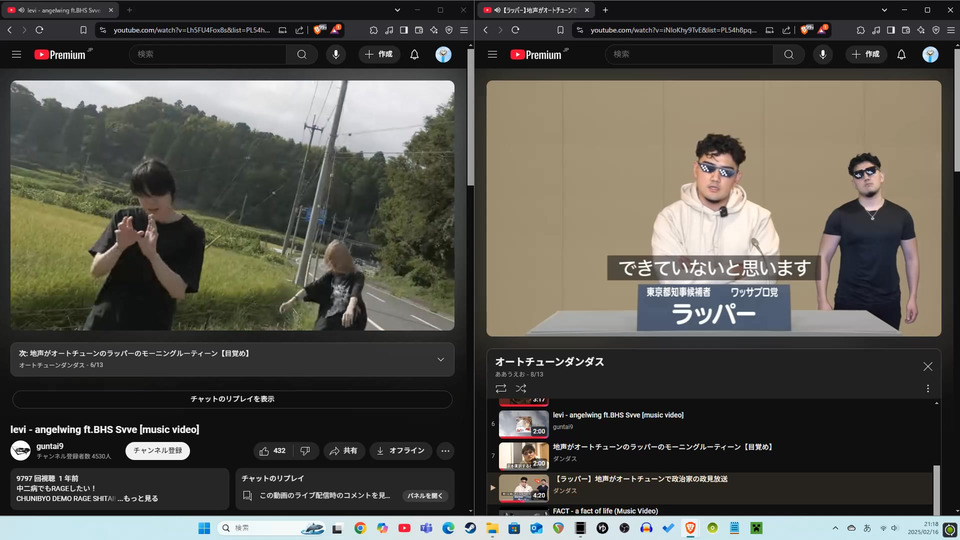The height and width of the screenshot is (540, 960).
Task: Share the video with 共有 button
Action: (x=343, y=451)
